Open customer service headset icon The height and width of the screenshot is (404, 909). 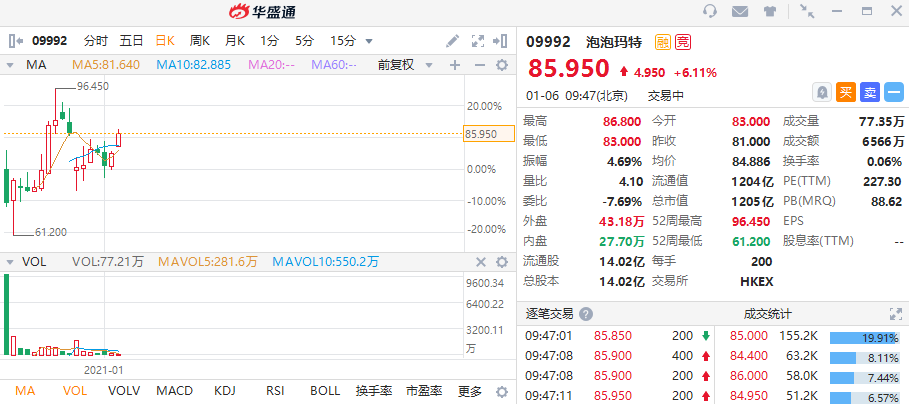(x=710, y=11)
